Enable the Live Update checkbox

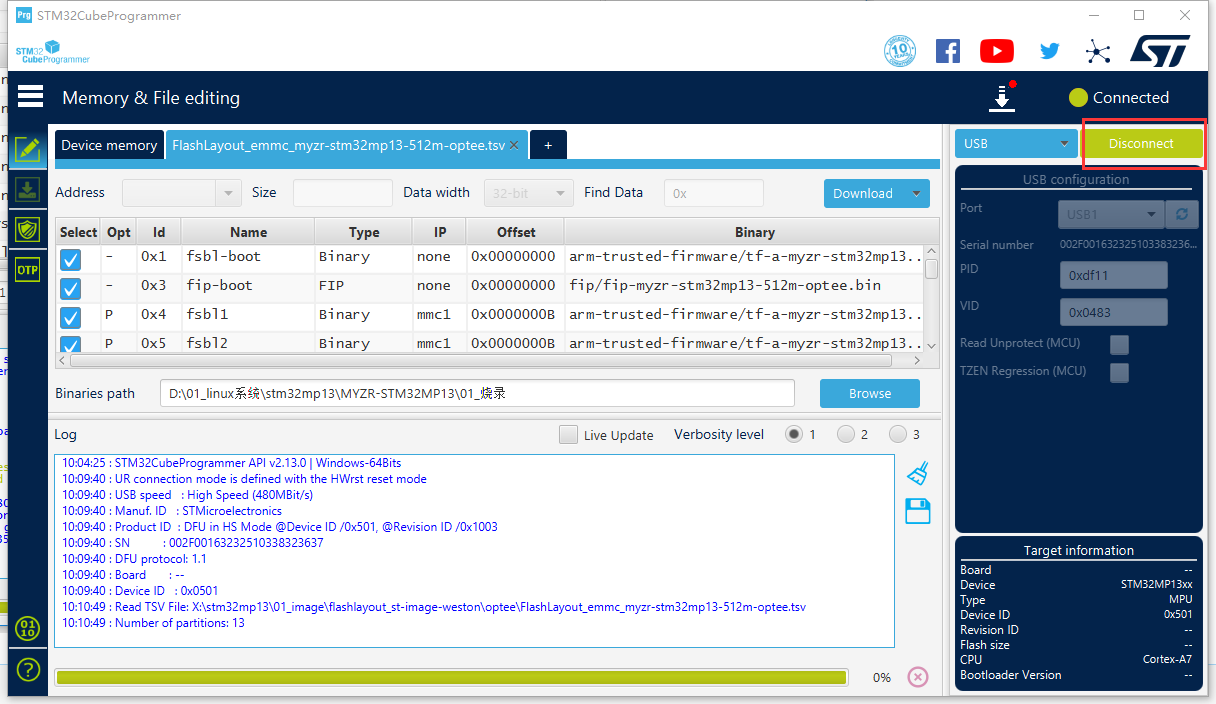point(568,435)
